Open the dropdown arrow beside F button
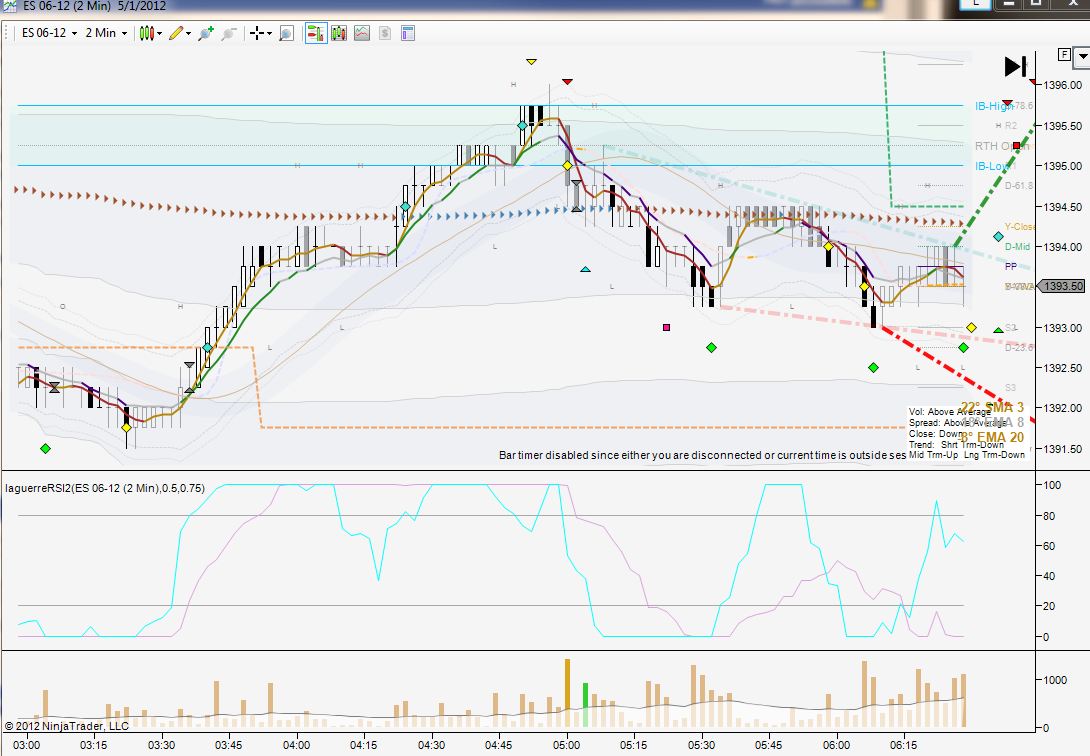 (x=1082, y=57)
